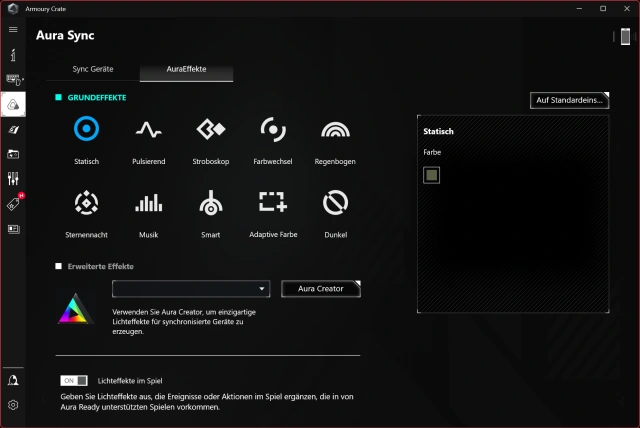The width and height of the screenshot is (640, 428).
Task: Click Auf Standardeins... reset button
Action: [569, 100]
